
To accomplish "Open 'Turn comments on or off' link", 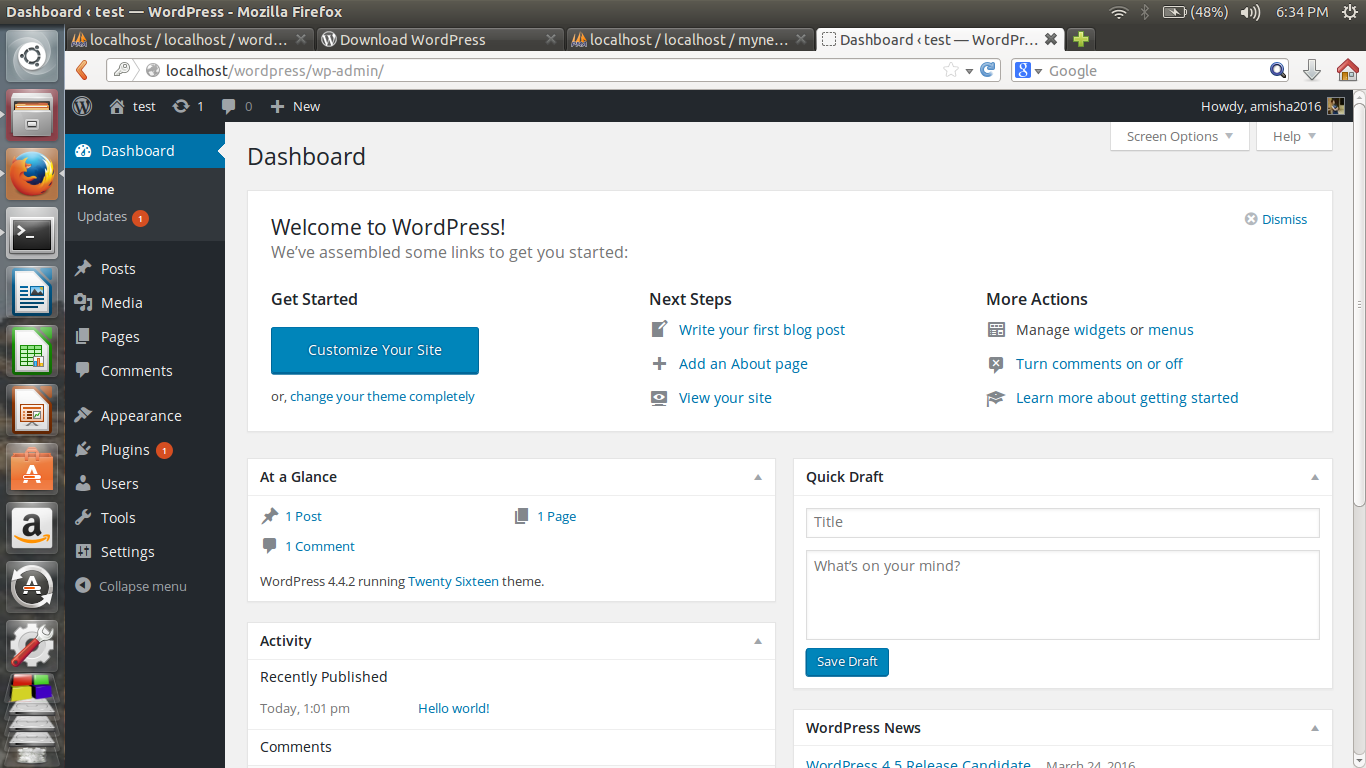I will click(1099, 364).
